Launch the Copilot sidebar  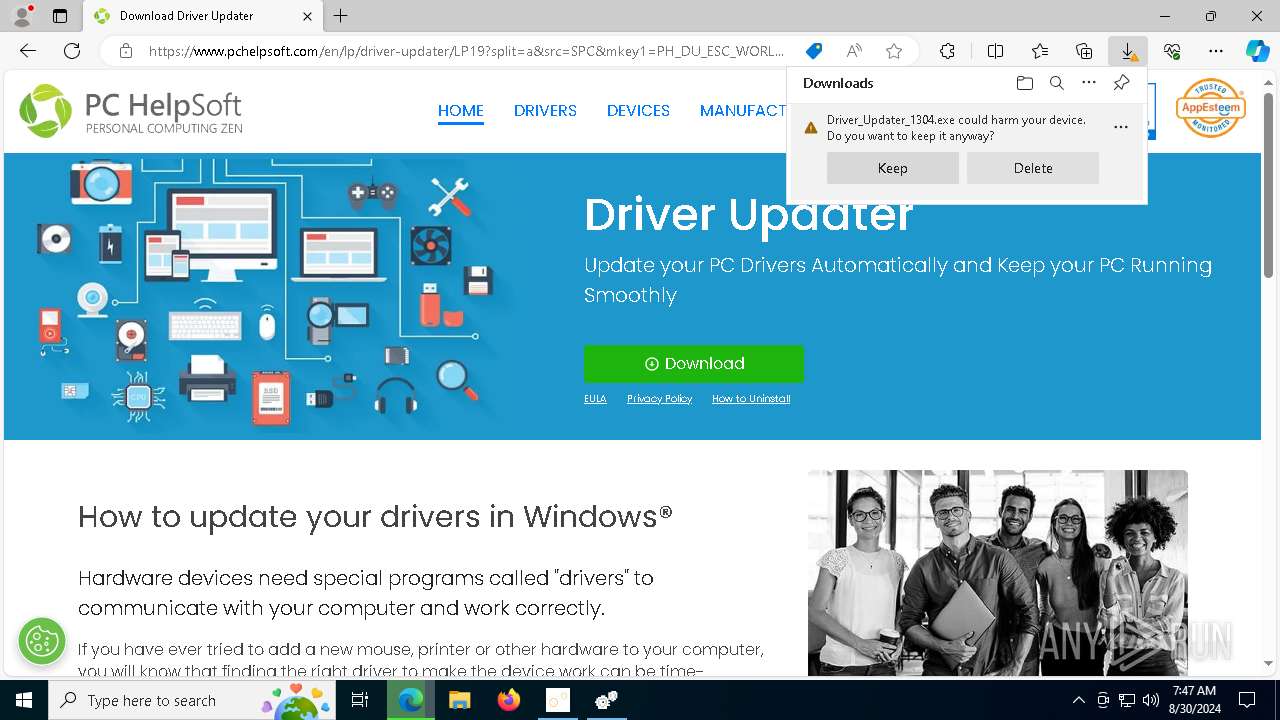[x=1257, y=51]
